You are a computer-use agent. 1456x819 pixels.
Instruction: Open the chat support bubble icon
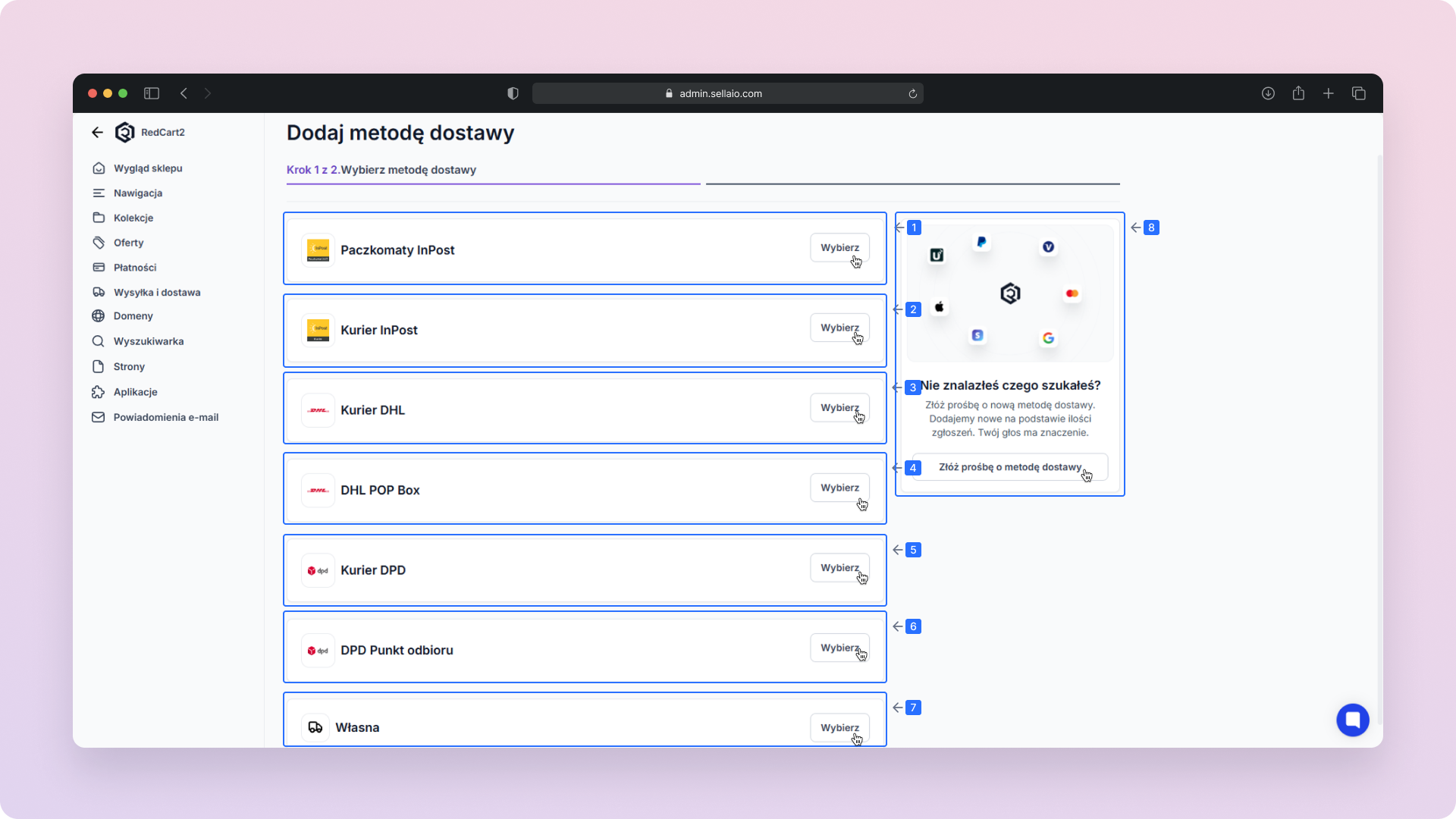[x=1352, y=720]
